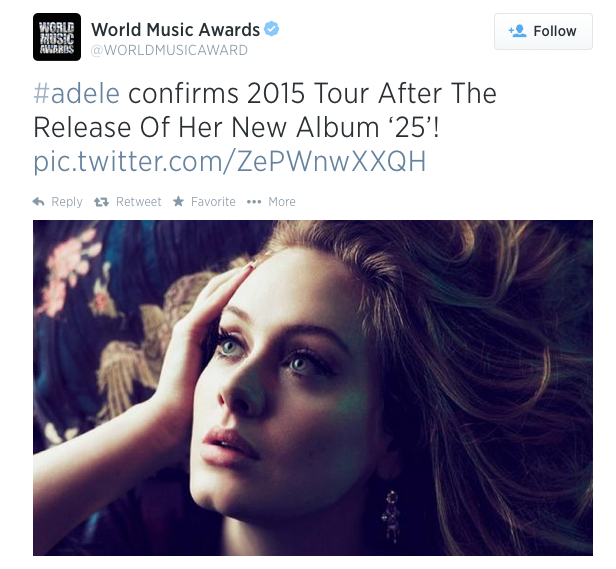Image resolution: width=616 pixels, height=569 pixels.
Task: Click the blue verified badge icon
Action: pyautogui.click(x=271, y=29)
